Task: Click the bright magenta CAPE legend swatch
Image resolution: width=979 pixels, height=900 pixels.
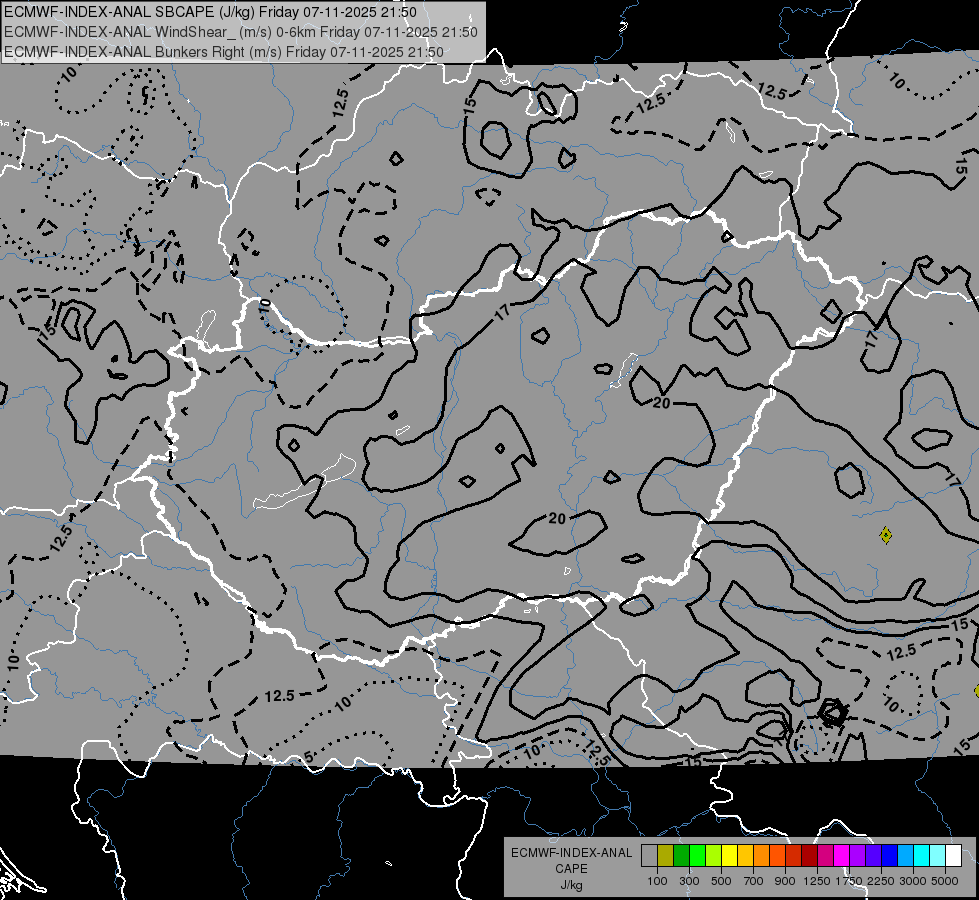Action: pos(842,856)
